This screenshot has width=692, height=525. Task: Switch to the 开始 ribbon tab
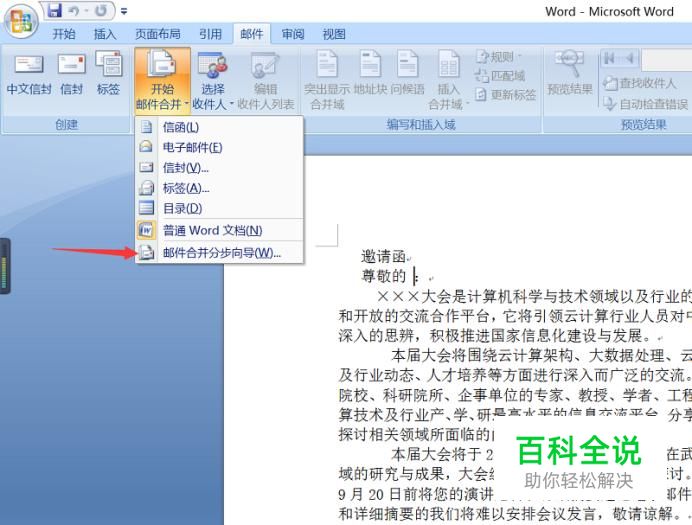(64, 34)
